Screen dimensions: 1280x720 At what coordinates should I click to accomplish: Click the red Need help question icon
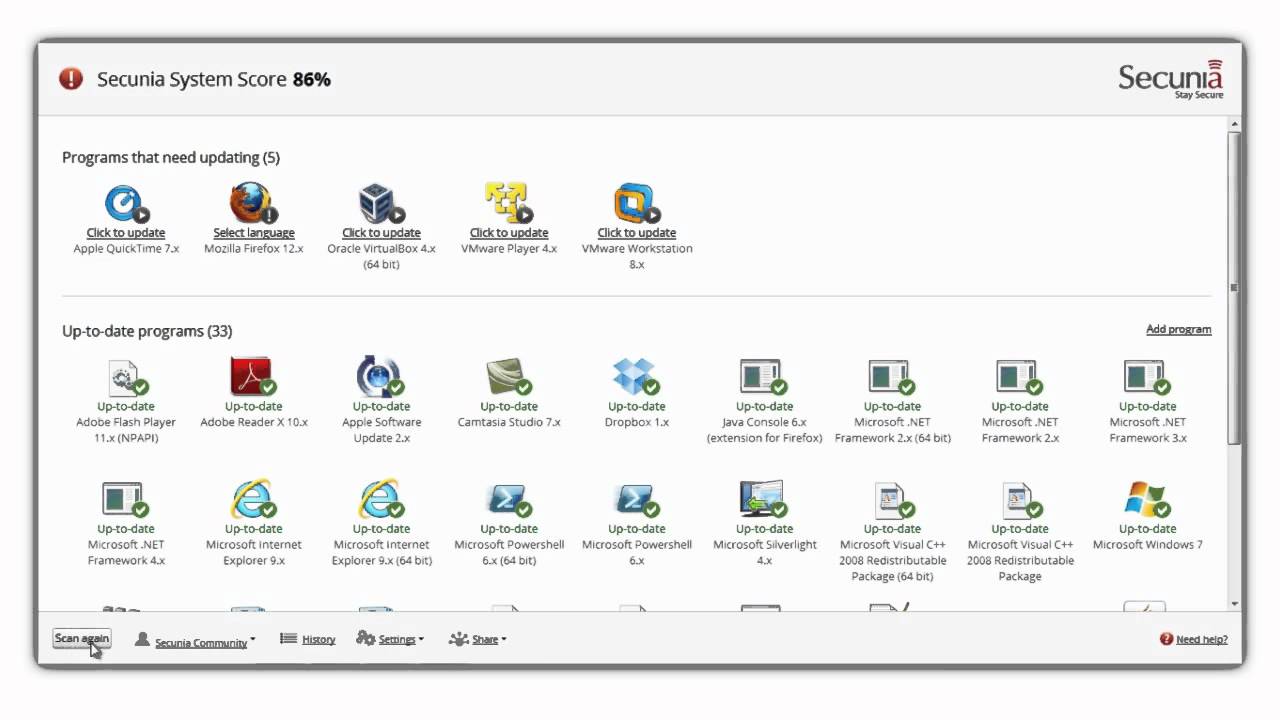click(x=1166, y=639)
